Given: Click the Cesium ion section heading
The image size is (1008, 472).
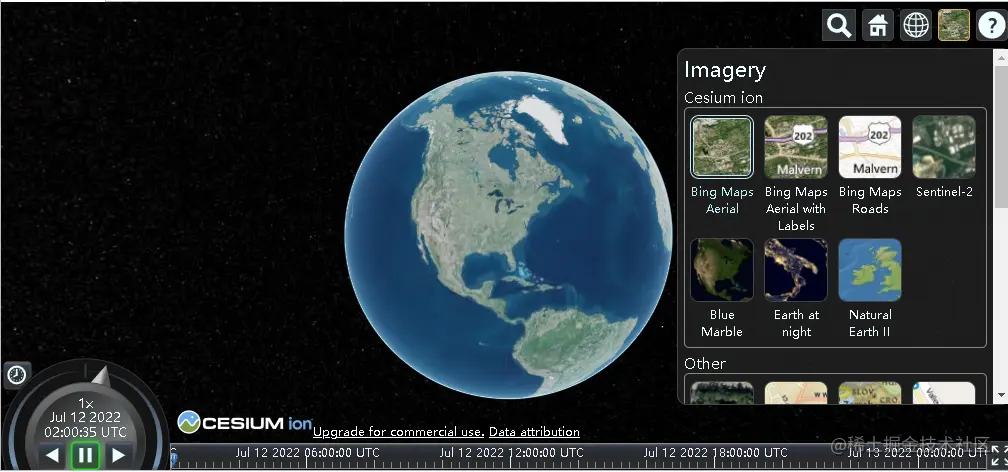Looking at the screenshot, I should 723,98.
